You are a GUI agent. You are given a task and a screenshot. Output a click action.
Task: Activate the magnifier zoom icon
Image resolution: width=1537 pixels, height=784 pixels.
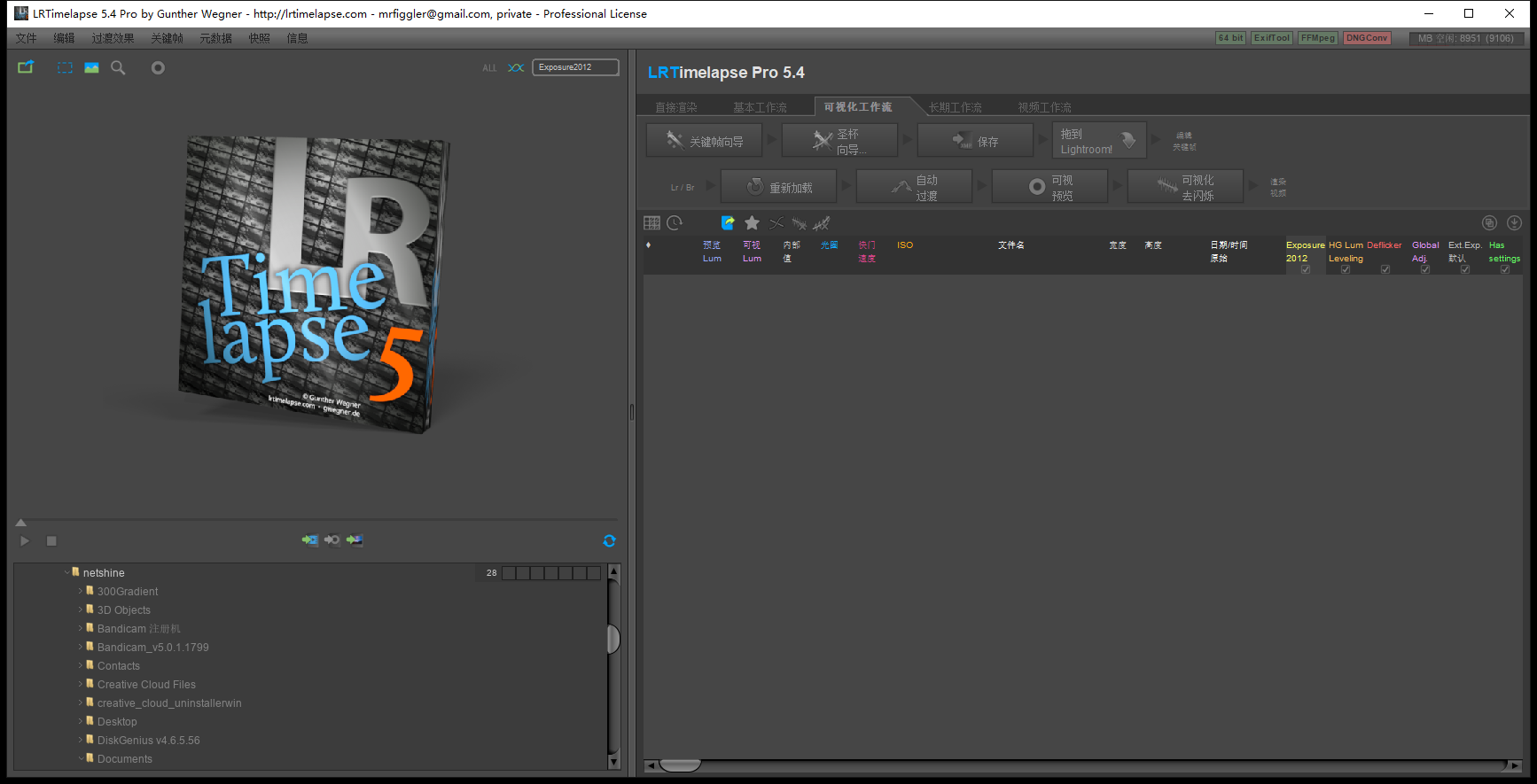pyautogui.click(x=118, y=67)
